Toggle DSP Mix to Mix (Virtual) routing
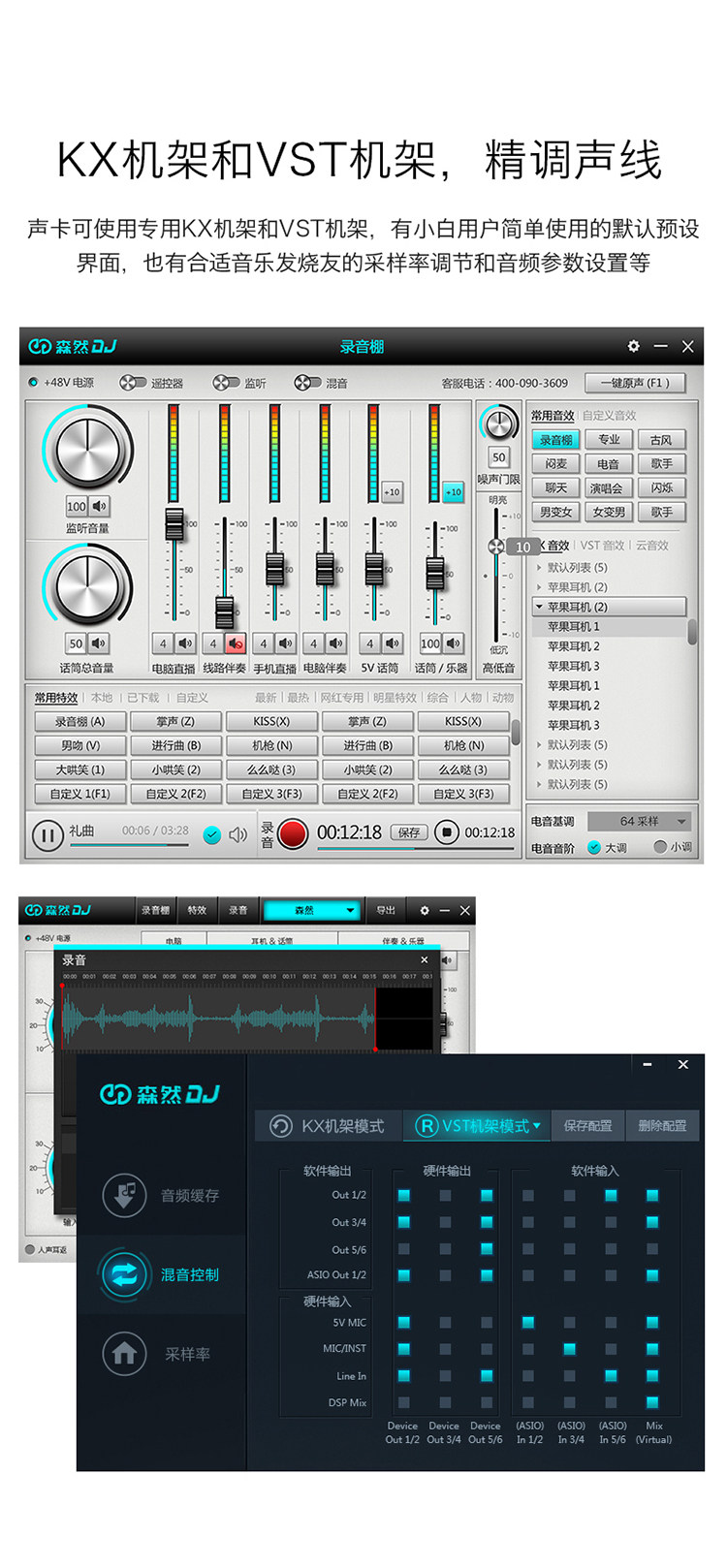The height and width of the screenshot is (1568, 727). [652, 1402]
